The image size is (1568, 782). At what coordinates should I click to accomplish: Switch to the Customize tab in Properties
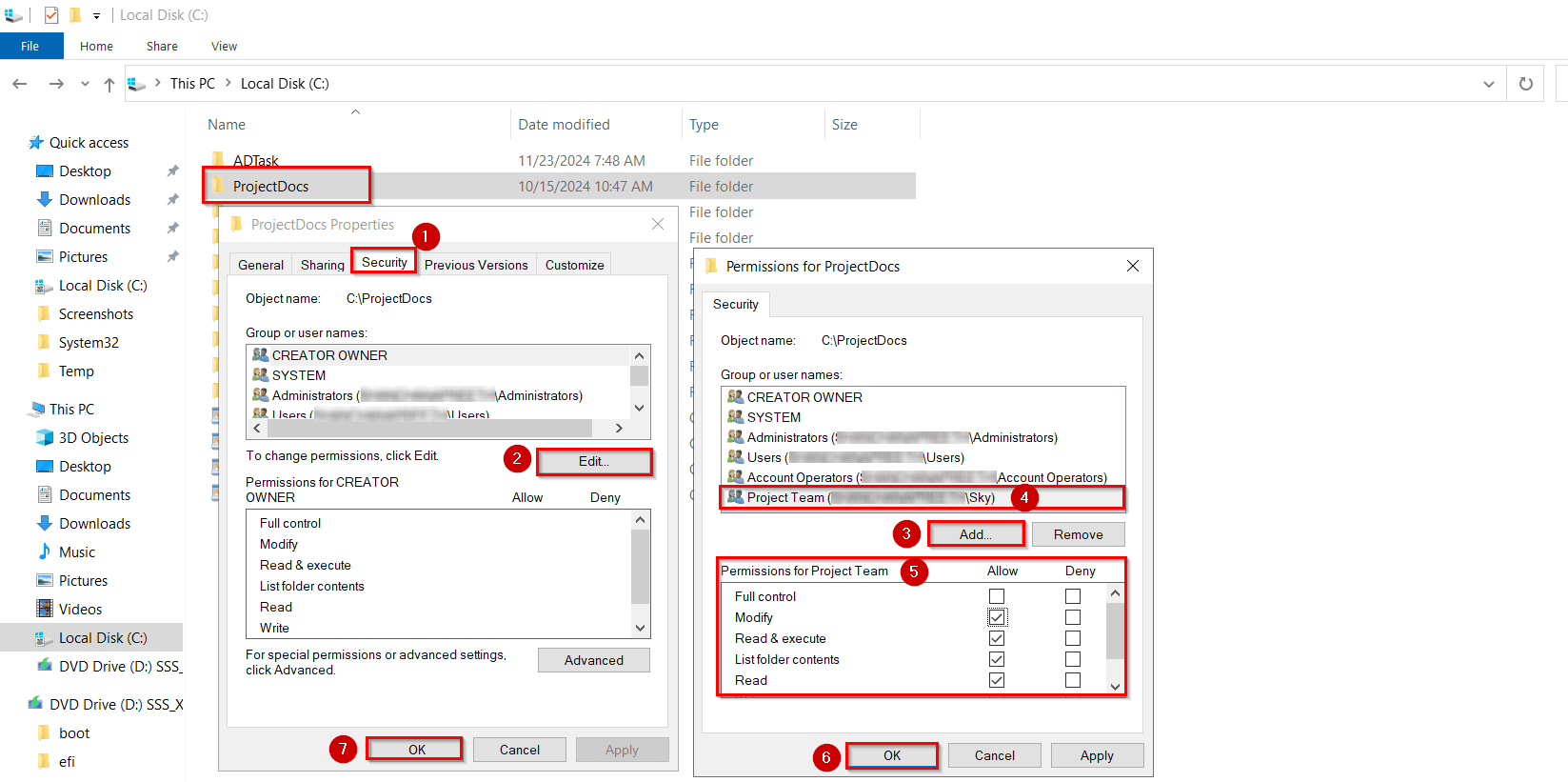(x=574, y=265)
